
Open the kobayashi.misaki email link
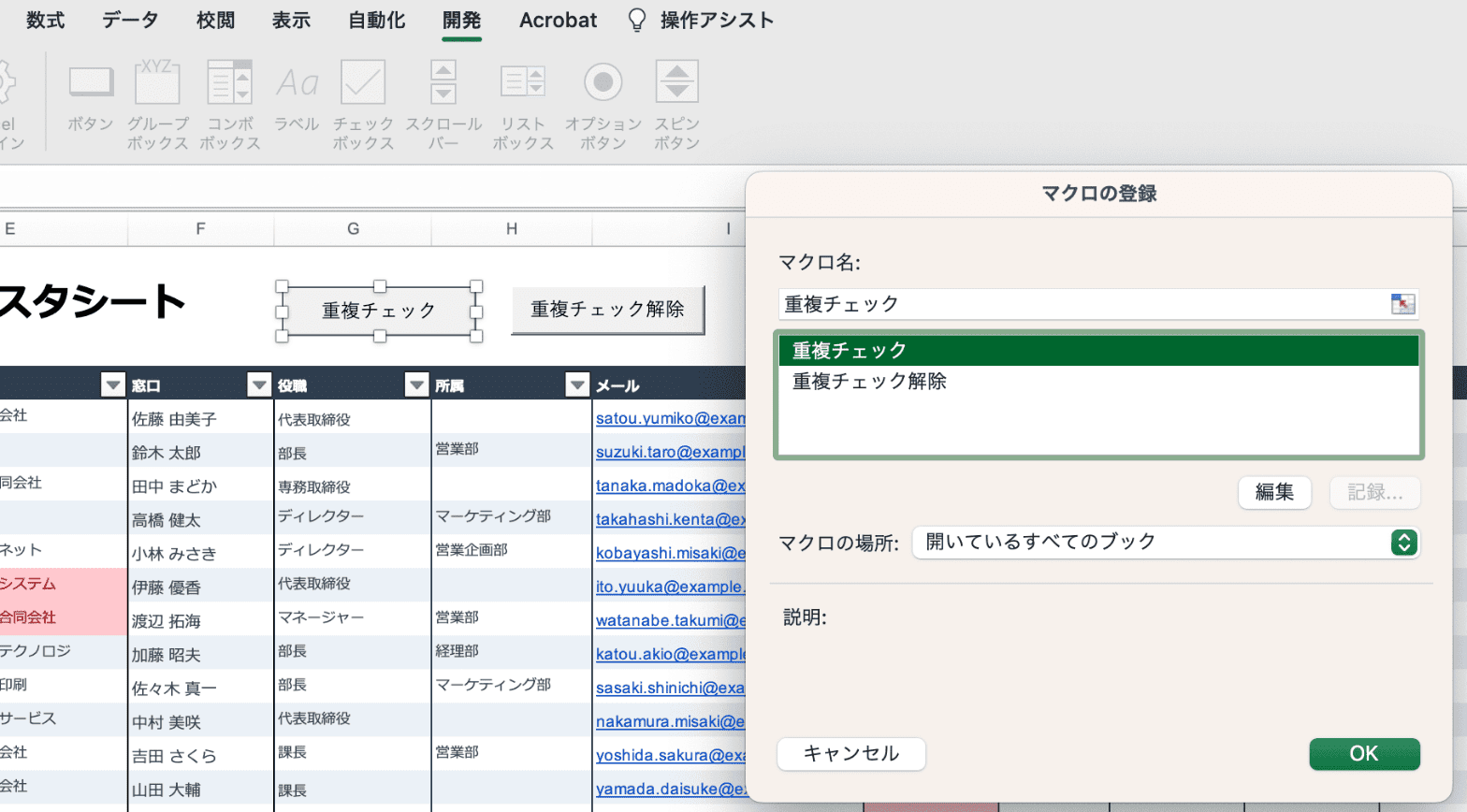[671, 553]
